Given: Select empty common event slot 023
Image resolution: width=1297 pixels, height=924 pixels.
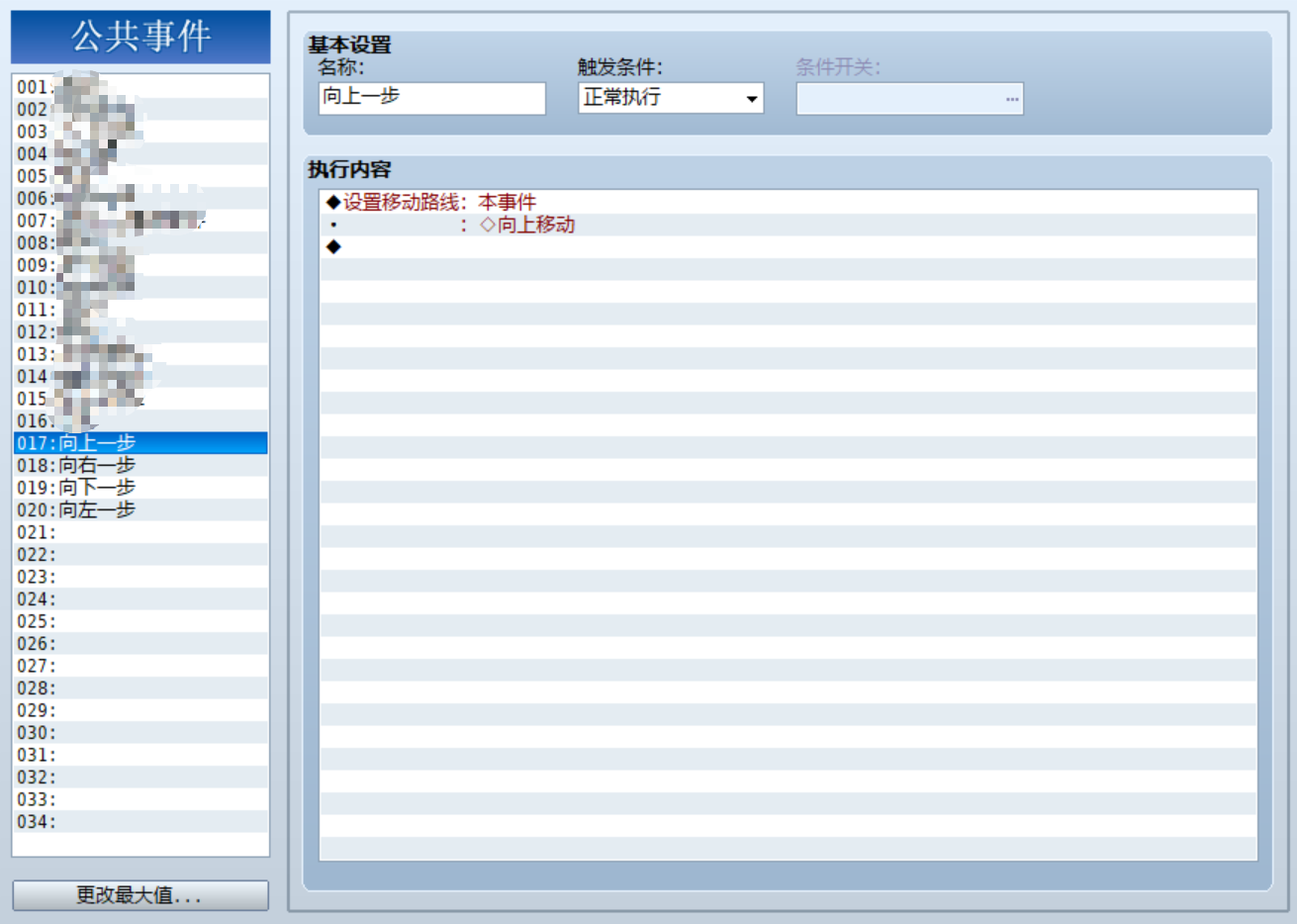Looking at the screenshot, I should pos(140,577).
